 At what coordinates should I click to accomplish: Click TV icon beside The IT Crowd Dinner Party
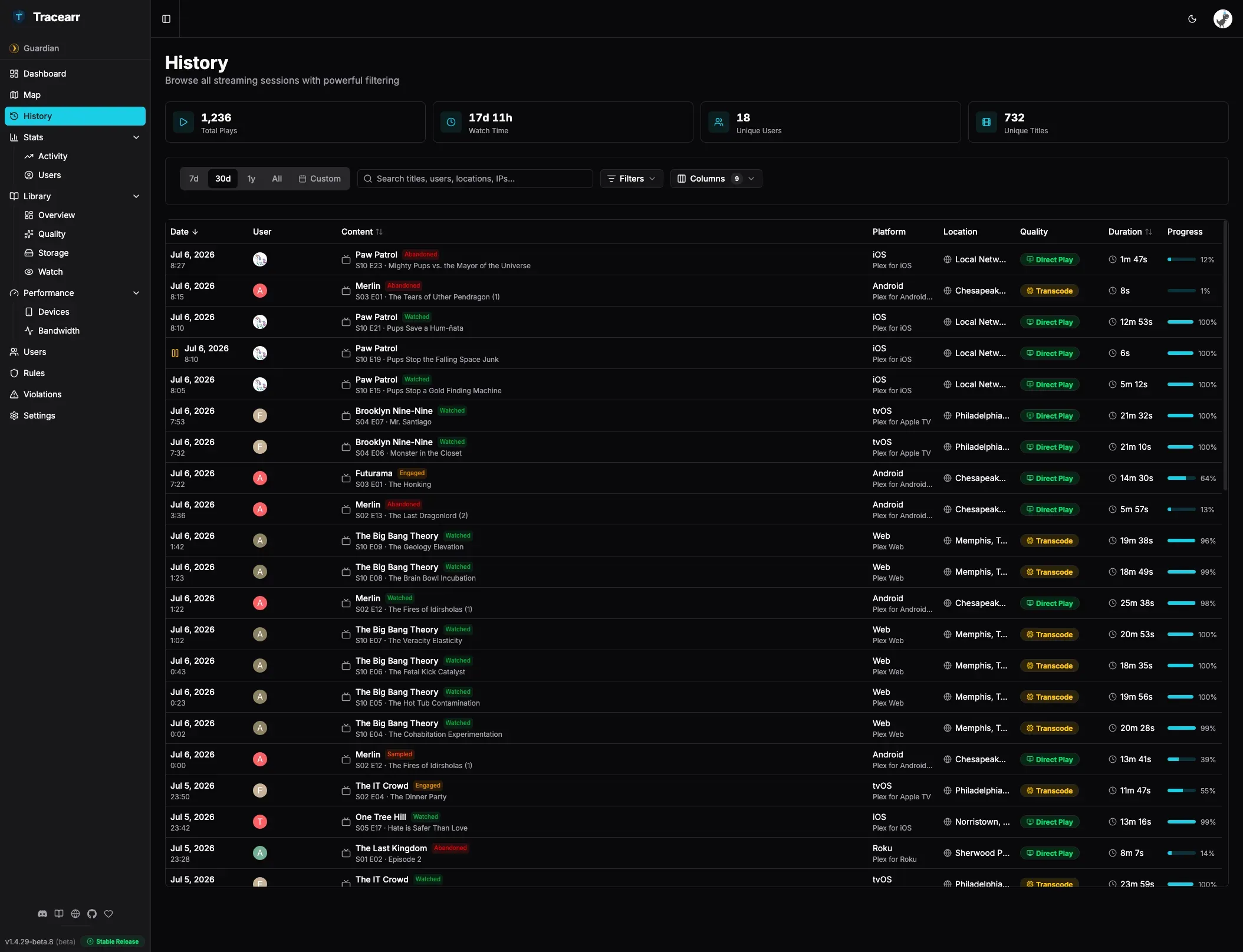(x=346, y=790)
